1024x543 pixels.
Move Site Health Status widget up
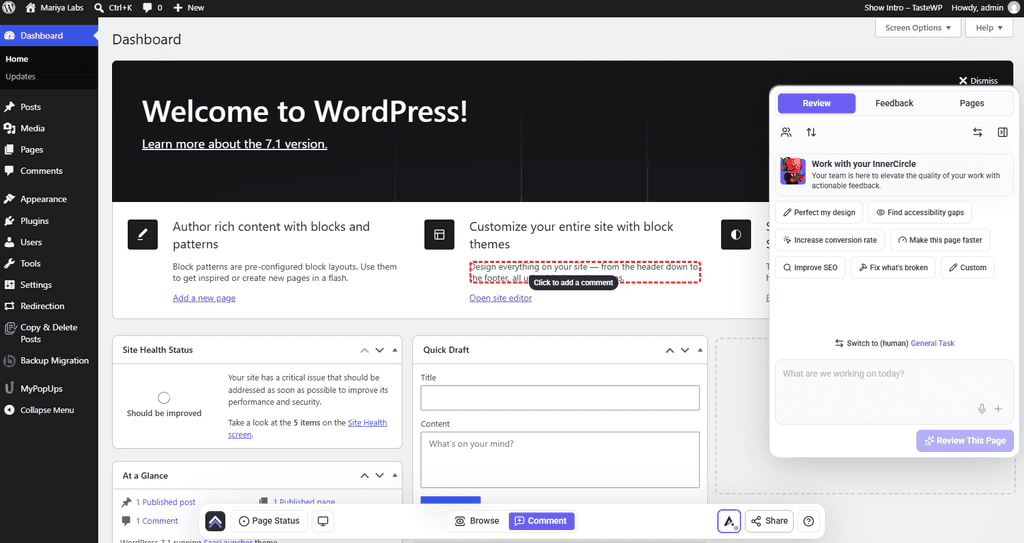[364, 350]
